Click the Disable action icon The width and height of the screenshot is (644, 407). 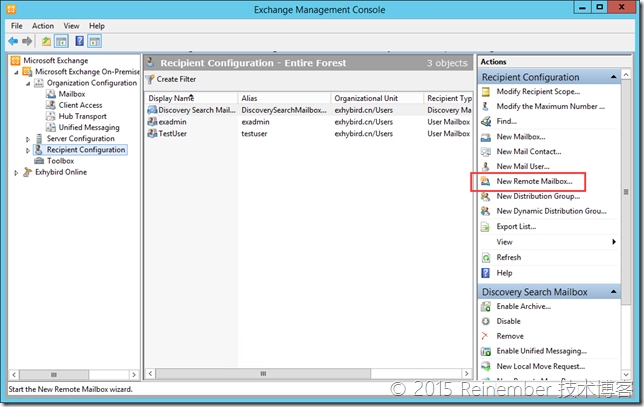pyautogui.click(x=486, y=321)
